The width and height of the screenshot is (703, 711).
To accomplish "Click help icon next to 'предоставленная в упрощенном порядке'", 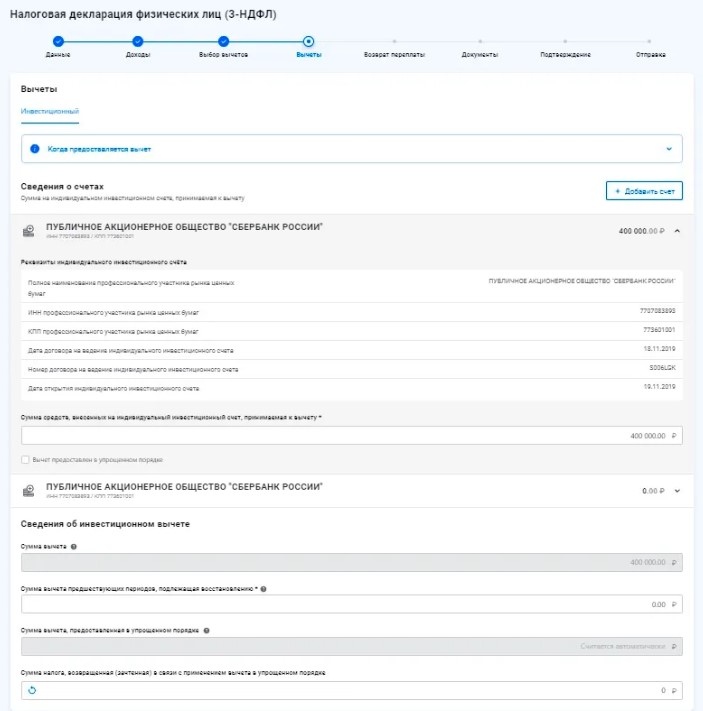I will click(x=206, y=630).
